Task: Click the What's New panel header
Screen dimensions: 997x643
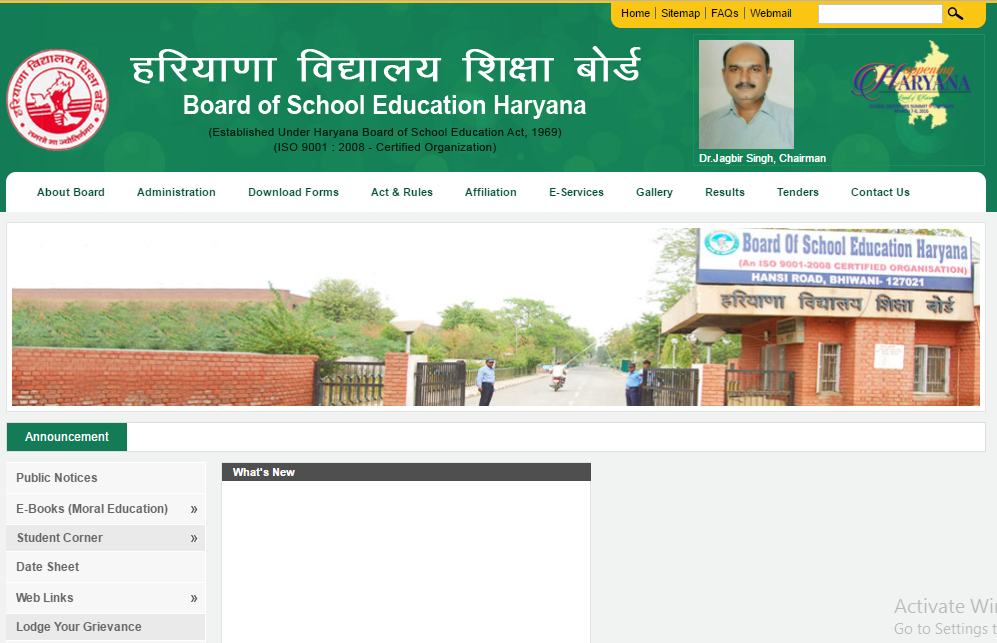Action: [x=406, y=472]
